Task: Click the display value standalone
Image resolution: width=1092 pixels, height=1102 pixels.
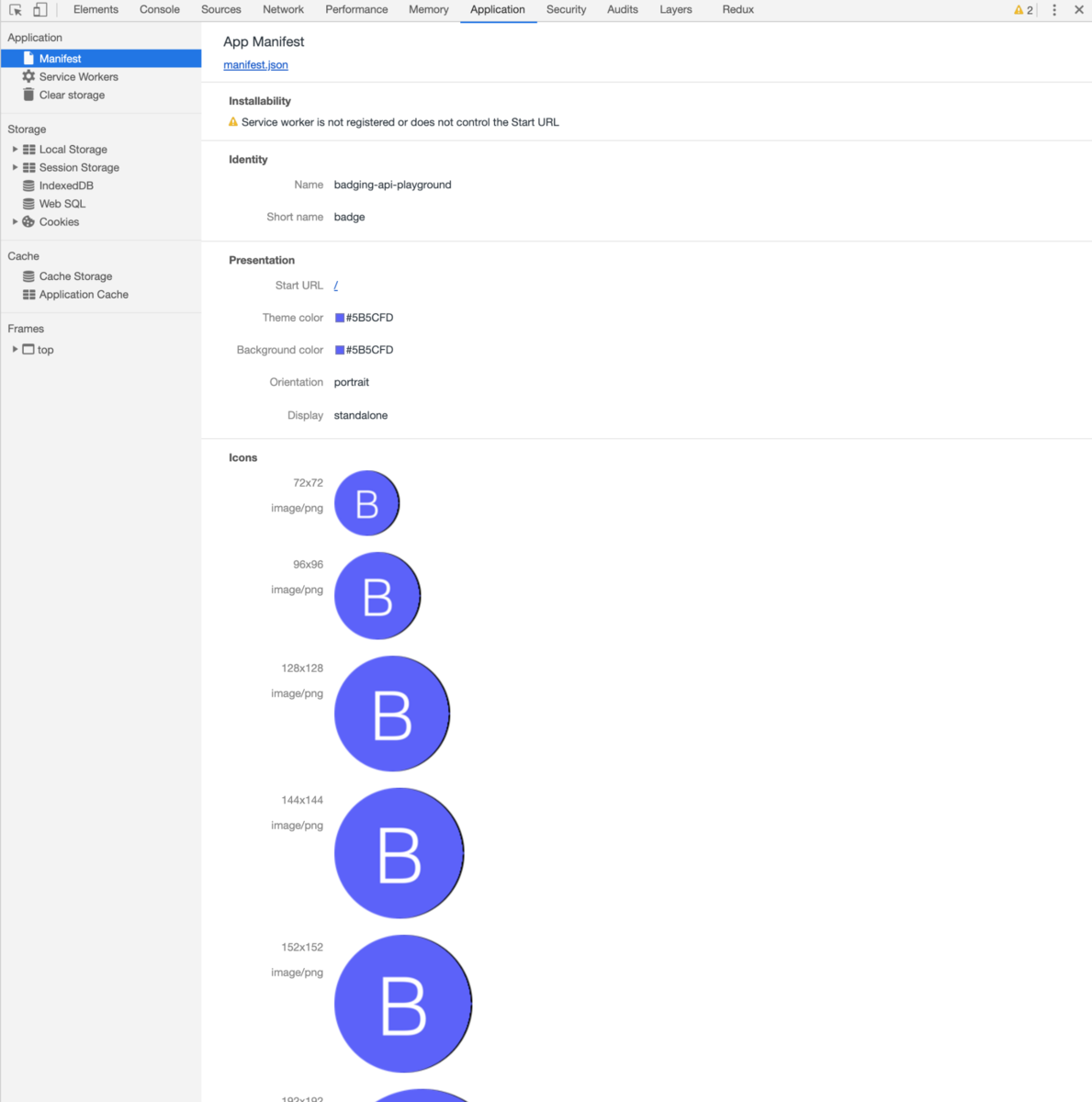Action: (x=360, y=415)
